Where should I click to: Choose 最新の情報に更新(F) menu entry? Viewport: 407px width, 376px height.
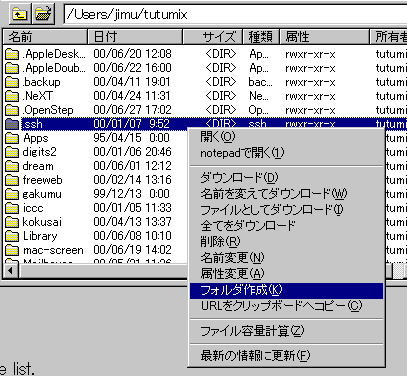click(286, 356)
